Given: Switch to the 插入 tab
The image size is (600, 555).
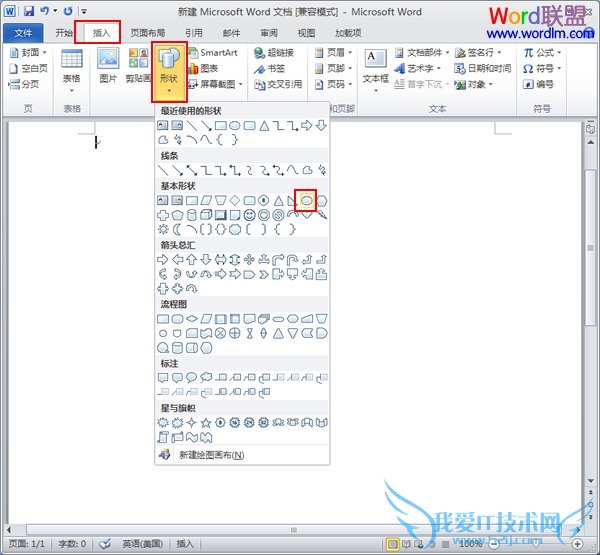Looking at the screenshot, I should pyautogui.click(x=101, y=33).
